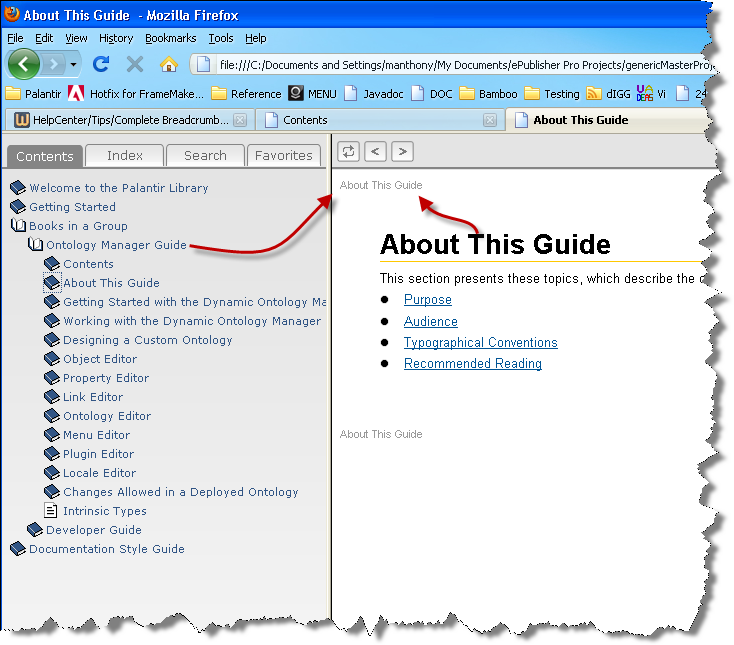
Task: Open the MENU bookmark in bookmarks toolbar
Action: click(312, 94)
